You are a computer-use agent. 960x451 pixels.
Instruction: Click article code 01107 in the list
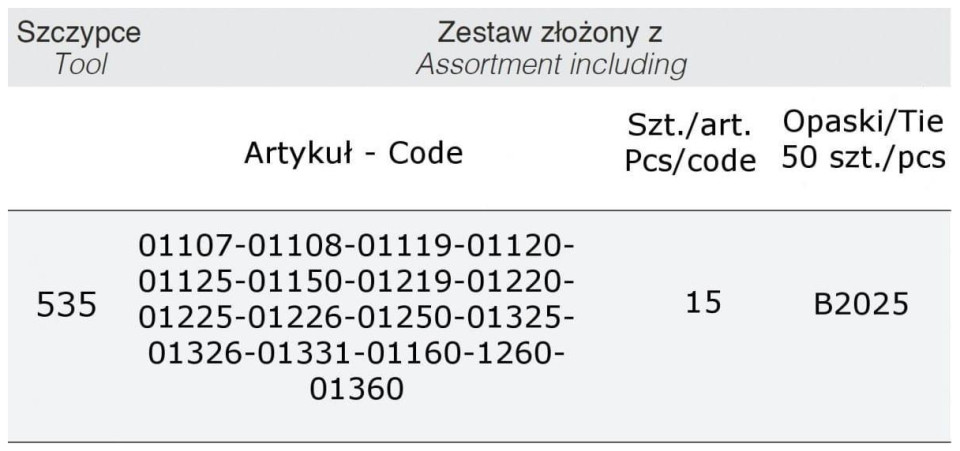pyautogui.click(x=180, y=245)
